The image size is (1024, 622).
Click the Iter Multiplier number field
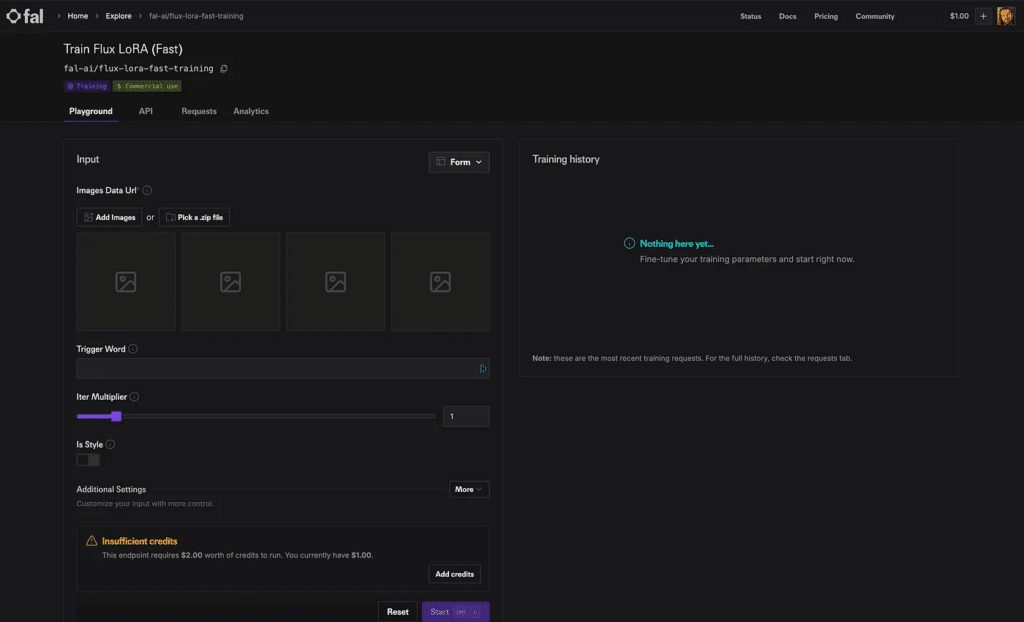(466, 416)
